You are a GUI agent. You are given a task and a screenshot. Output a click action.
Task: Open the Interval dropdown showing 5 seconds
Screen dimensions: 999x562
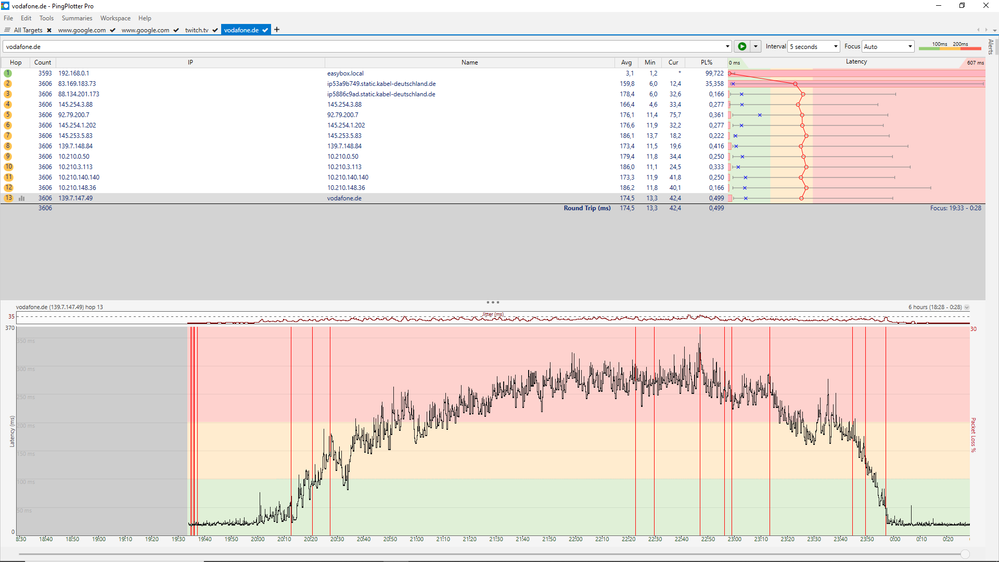pos(813,46)
